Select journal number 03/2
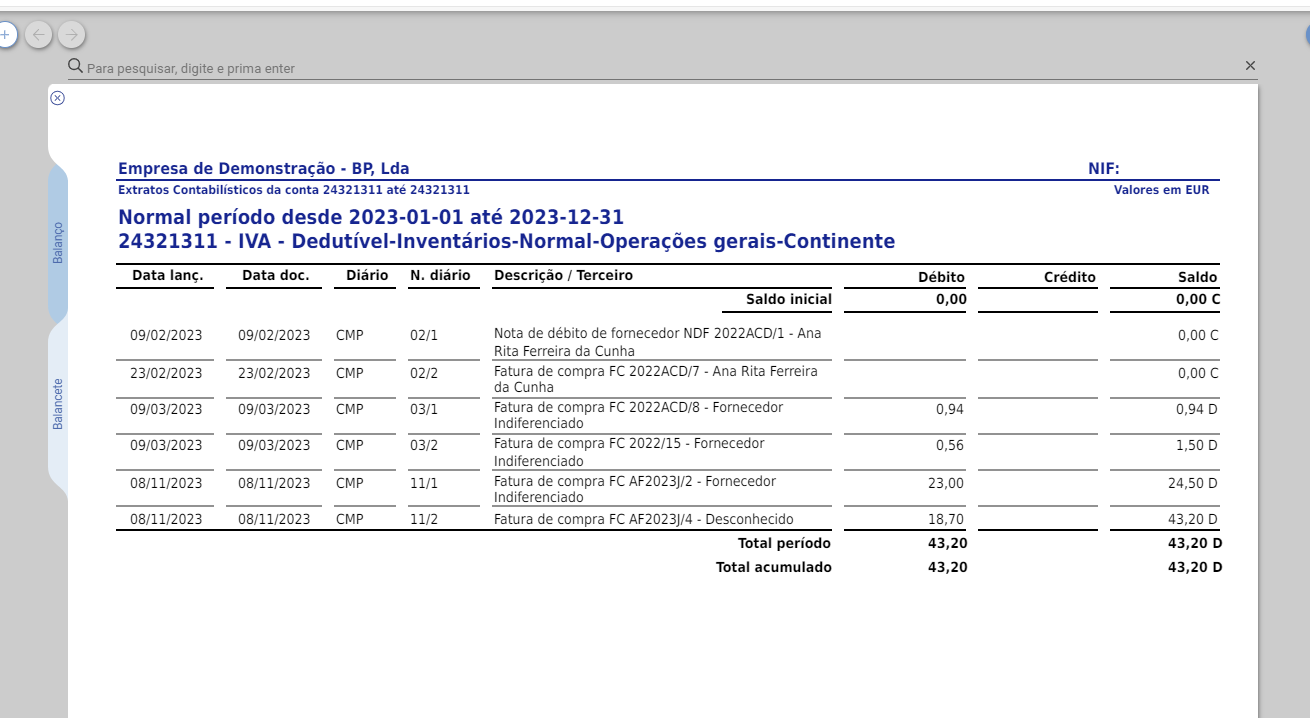This screenshot has width=1310, height=718. point(424,445)
